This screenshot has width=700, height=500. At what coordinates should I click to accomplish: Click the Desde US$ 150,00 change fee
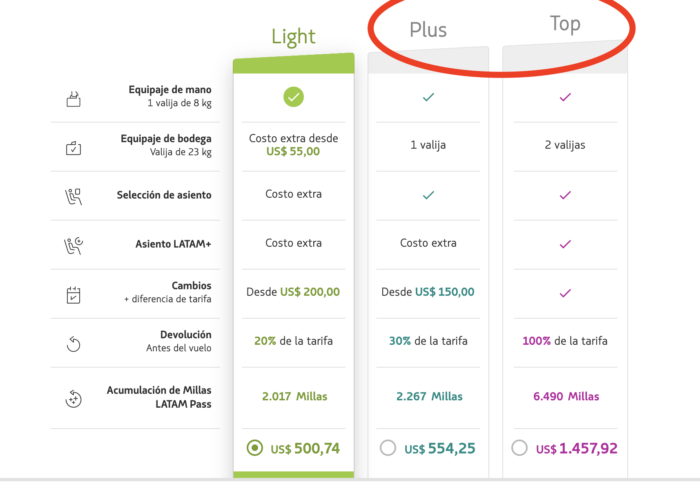pyautogui.click(x=428, y=292)
